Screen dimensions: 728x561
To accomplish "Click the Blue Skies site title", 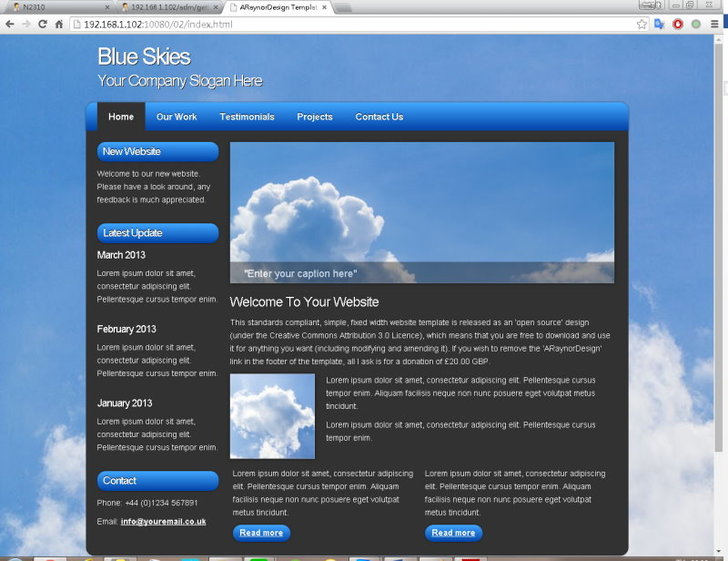I will [x=144, y=57].
